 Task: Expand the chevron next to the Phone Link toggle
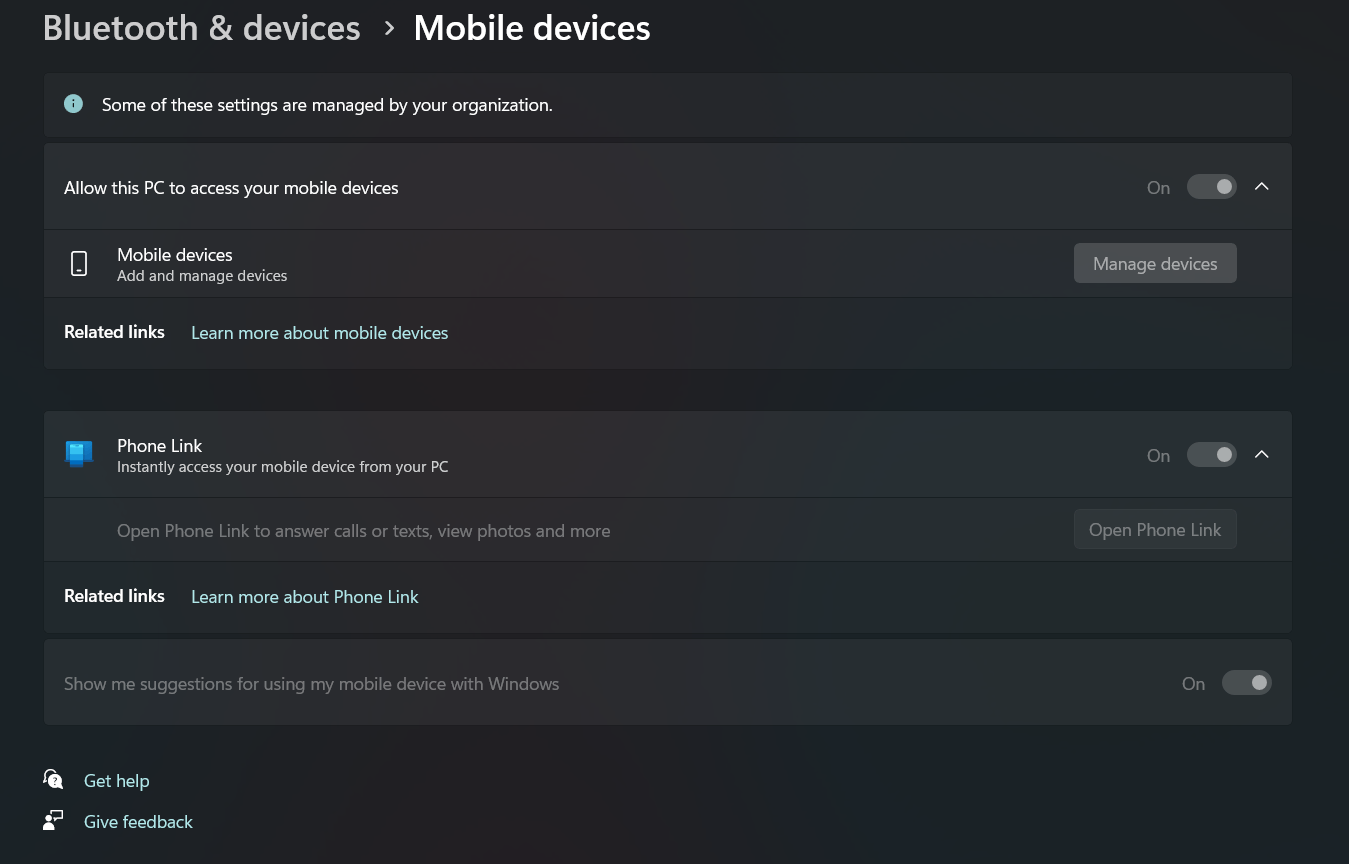pyautogui.click(x=1261, y=454)
